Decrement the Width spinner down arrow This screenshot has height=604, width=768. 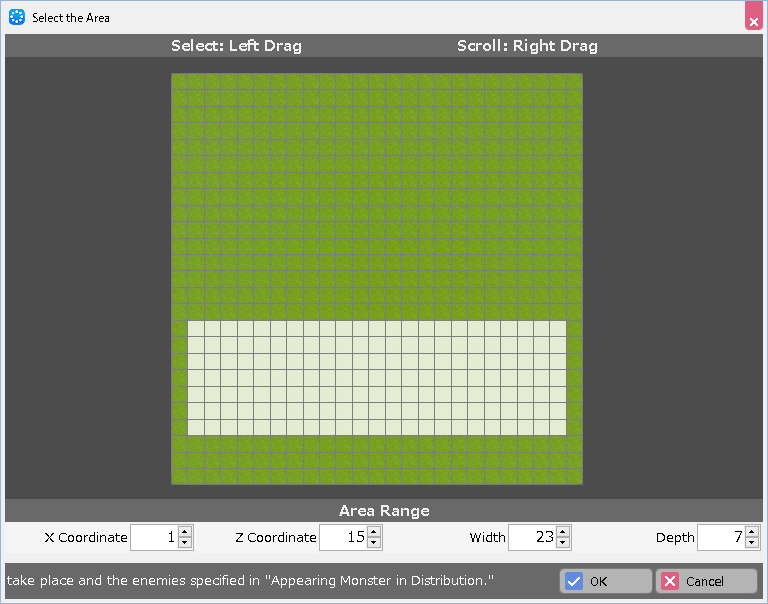coord(563,543)
